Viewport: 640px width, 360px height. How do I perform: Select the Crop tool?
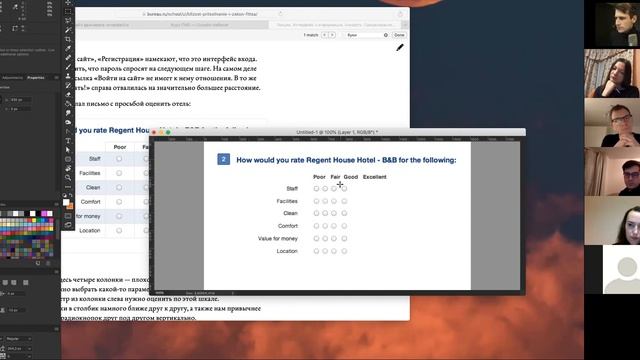tap(68, 39)
